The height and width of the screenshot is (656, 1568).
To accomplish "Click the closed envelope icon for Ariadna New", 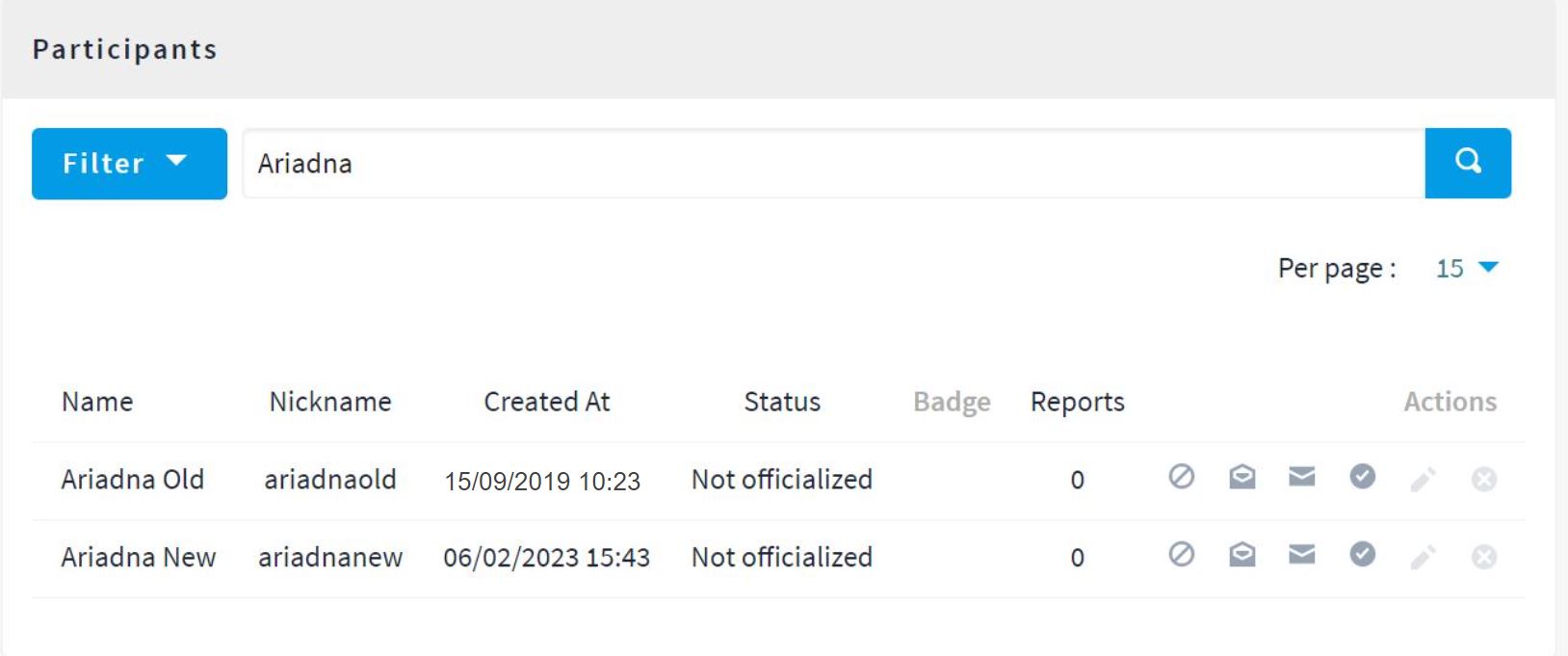I will coord(1302,554).
